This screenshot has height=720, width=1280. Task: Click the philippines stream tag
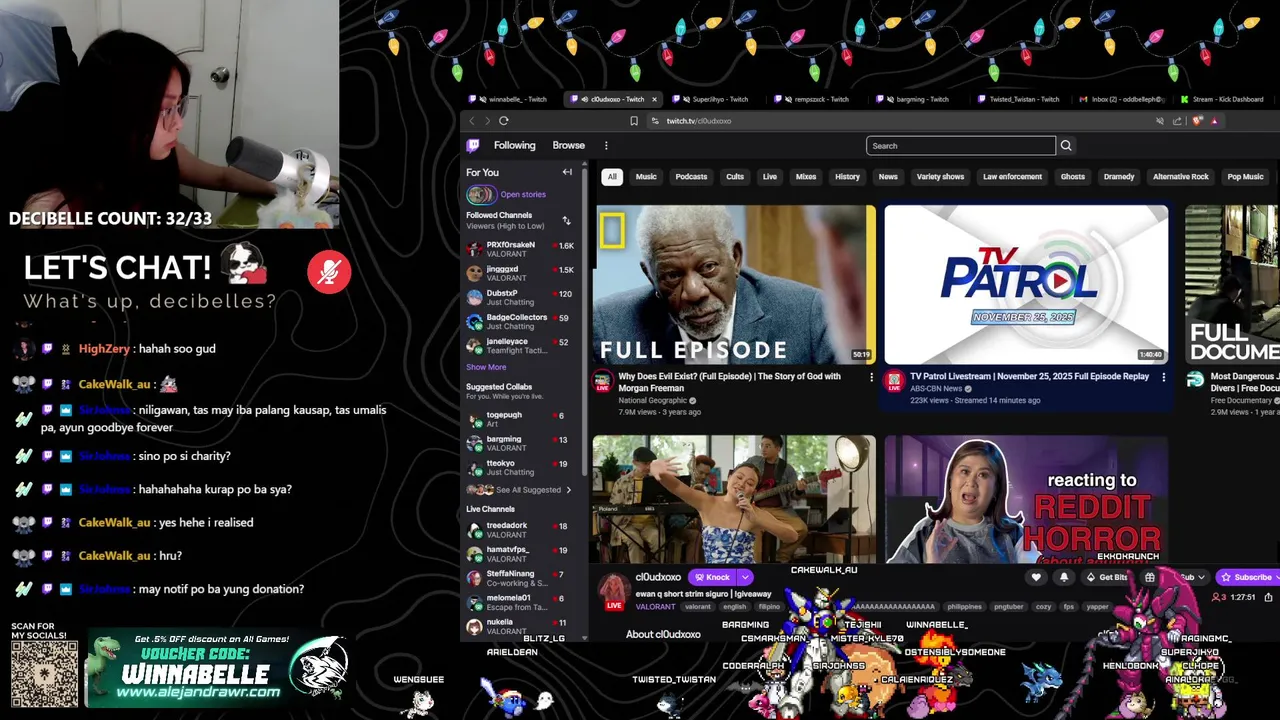tap(964, 607)
